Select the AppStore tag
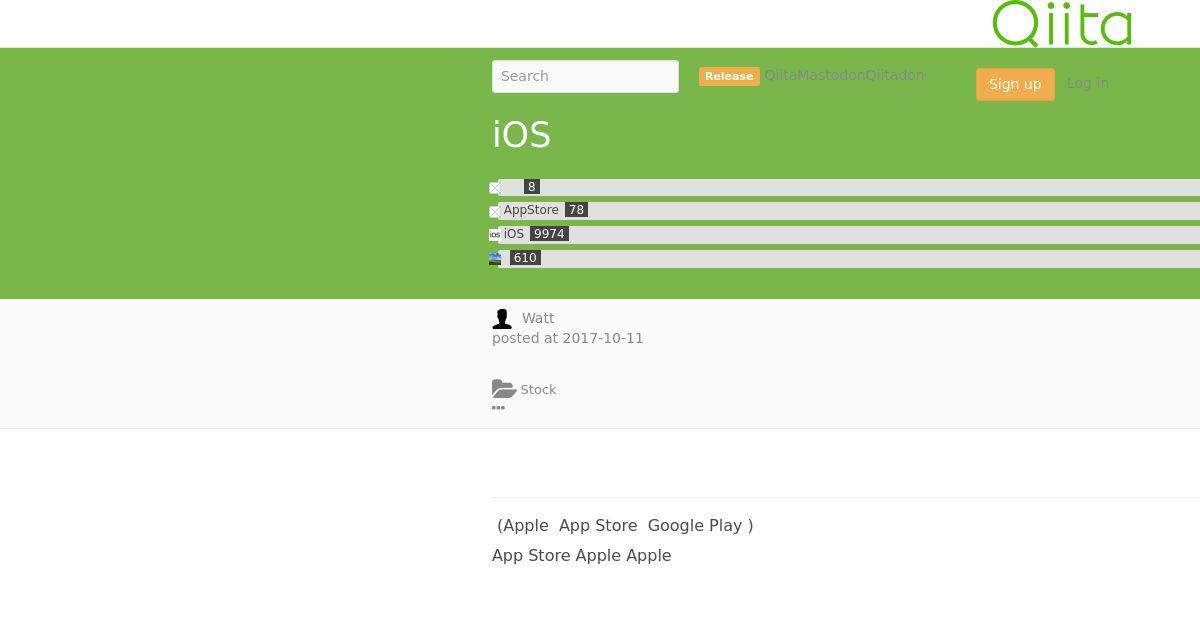The image size is (1200, 630). [x=531, y=210]
